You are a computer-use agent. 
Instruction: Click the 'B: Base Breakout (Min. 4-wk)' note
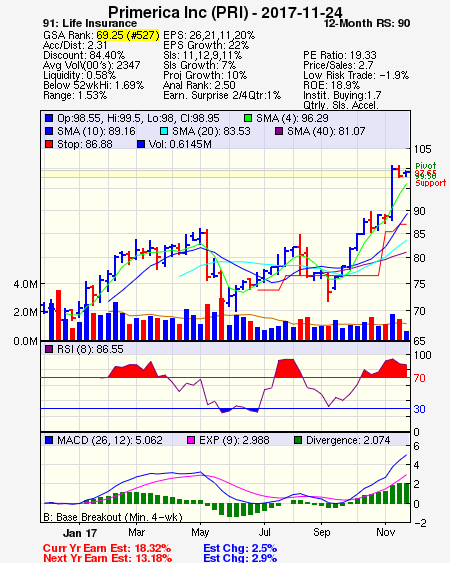click(113, 517)
